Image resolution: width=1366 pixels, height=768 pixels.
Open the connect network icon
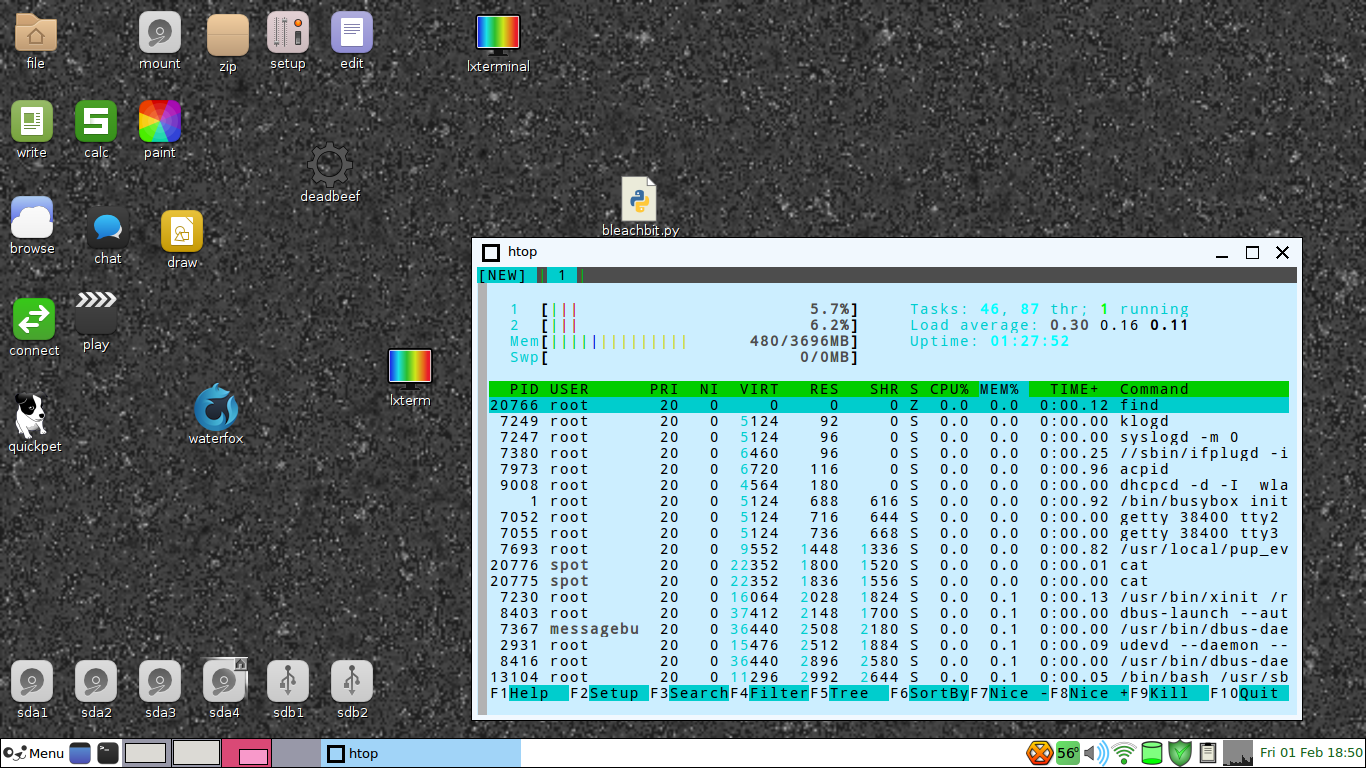[x=34, y=320]
